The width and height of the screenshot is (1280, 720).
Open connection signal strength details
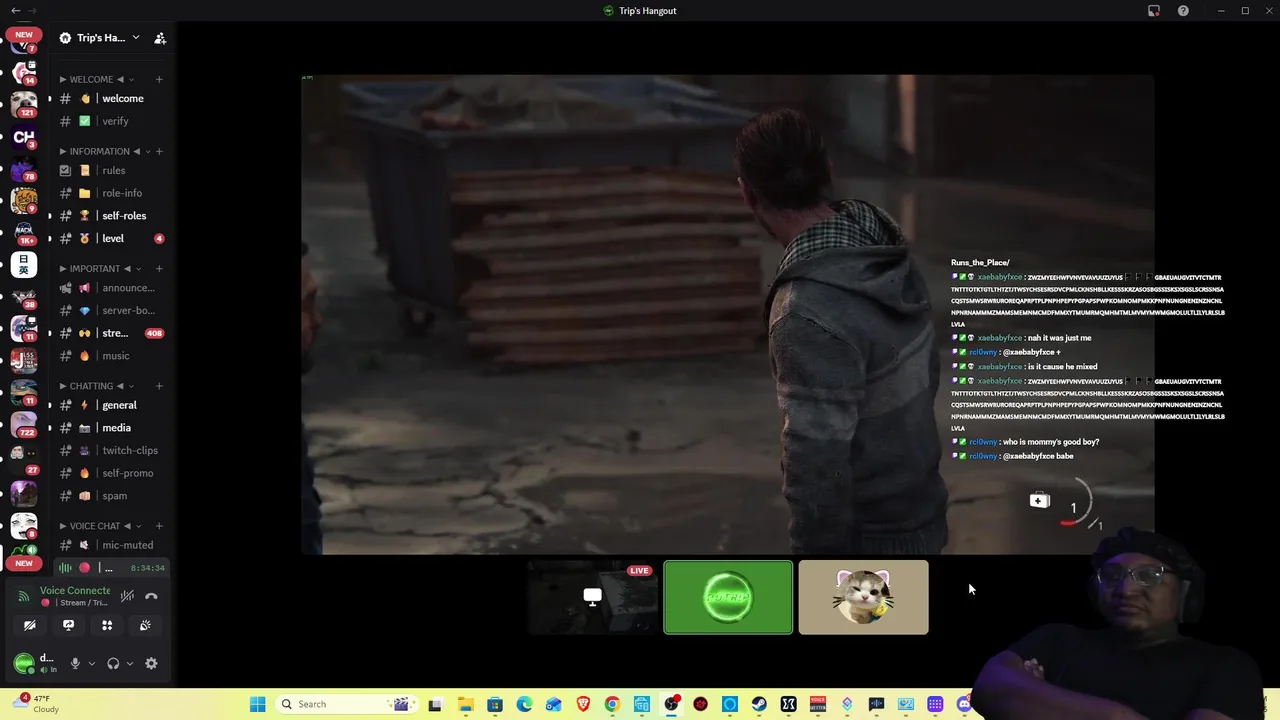coord(24,596)
